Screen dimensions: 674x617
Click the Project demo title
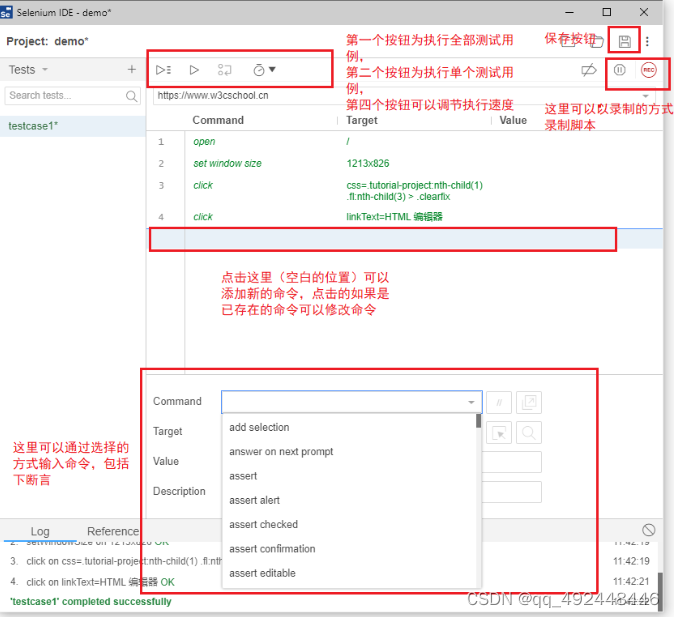coord(47,41)
